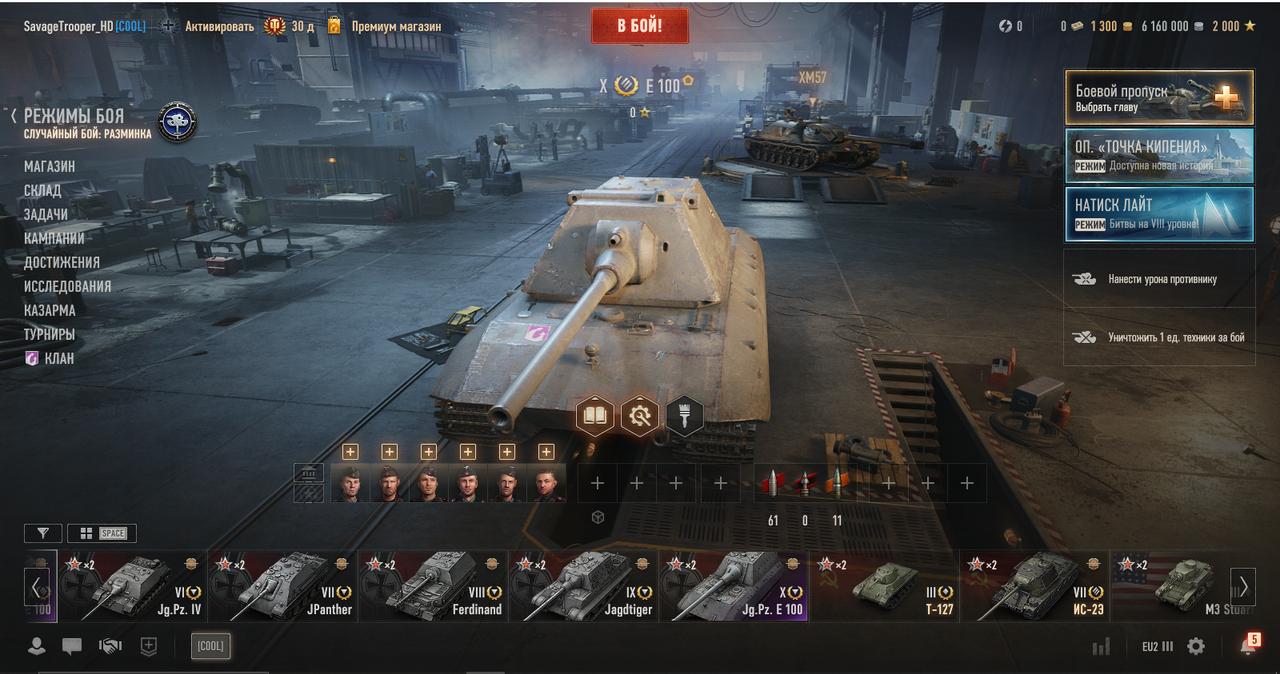Collapse the Режимы боя chevron

[x=14, y=116]
